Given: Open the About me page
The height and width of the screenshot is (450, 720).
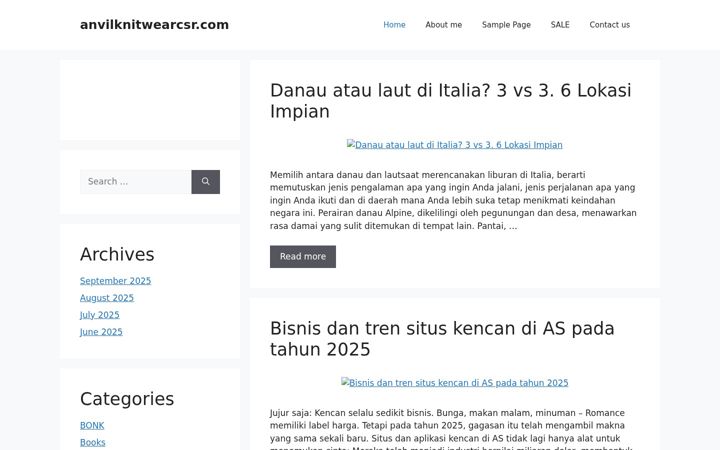Looking at the screenshot, I should point(443,25).
